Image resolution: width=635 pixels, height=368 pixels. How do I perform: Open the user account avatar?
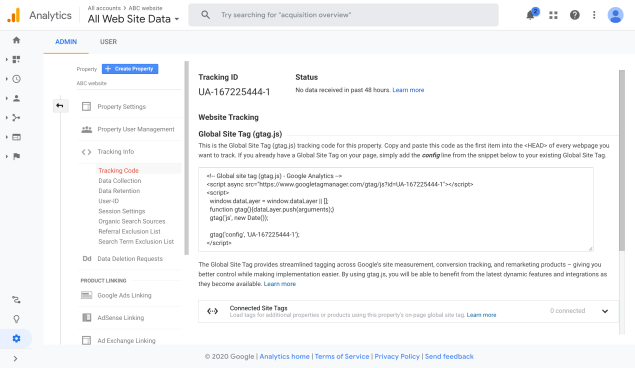[615, 15]
